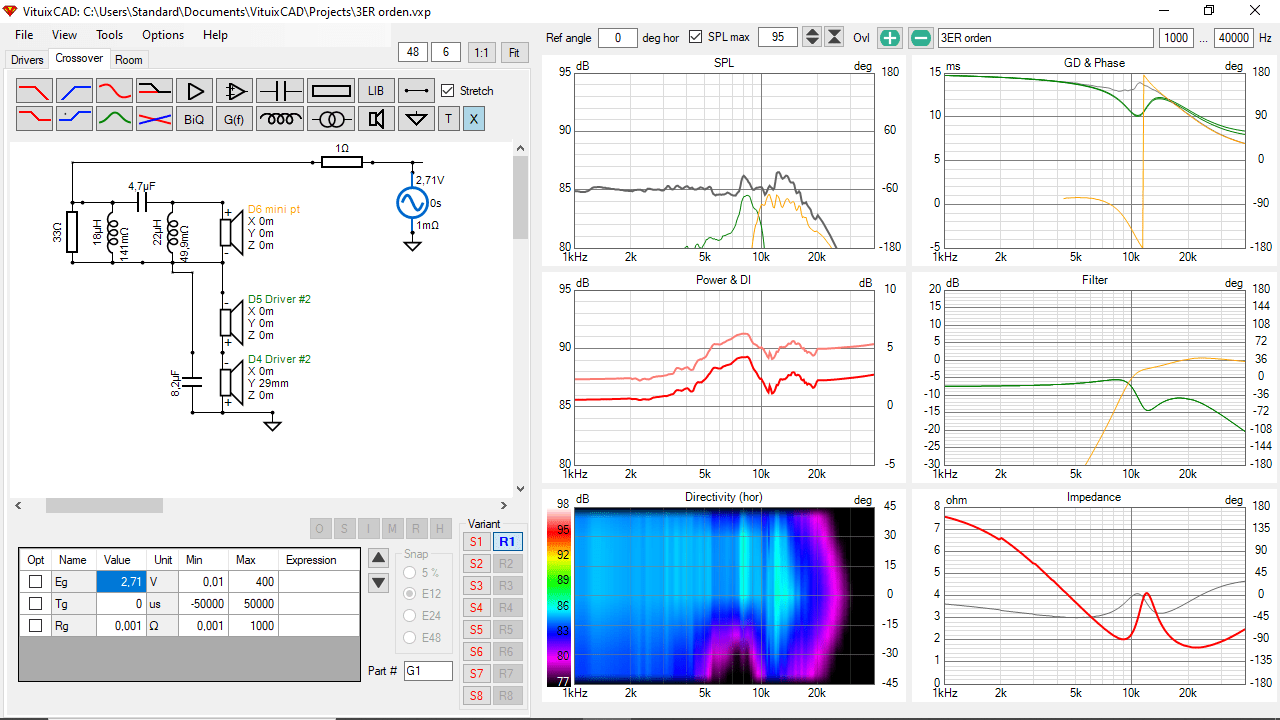Place a capacitor component

280,91
